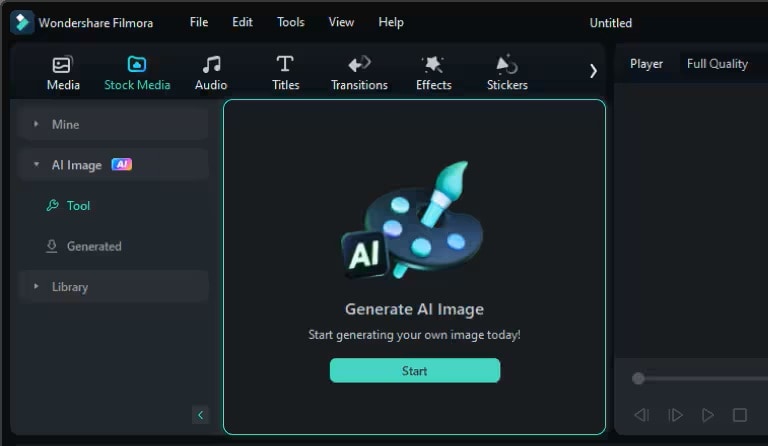This screenshot has width=768, height=446.
Task: Open the Full Quality dropdown
Action: click(718, 64)
